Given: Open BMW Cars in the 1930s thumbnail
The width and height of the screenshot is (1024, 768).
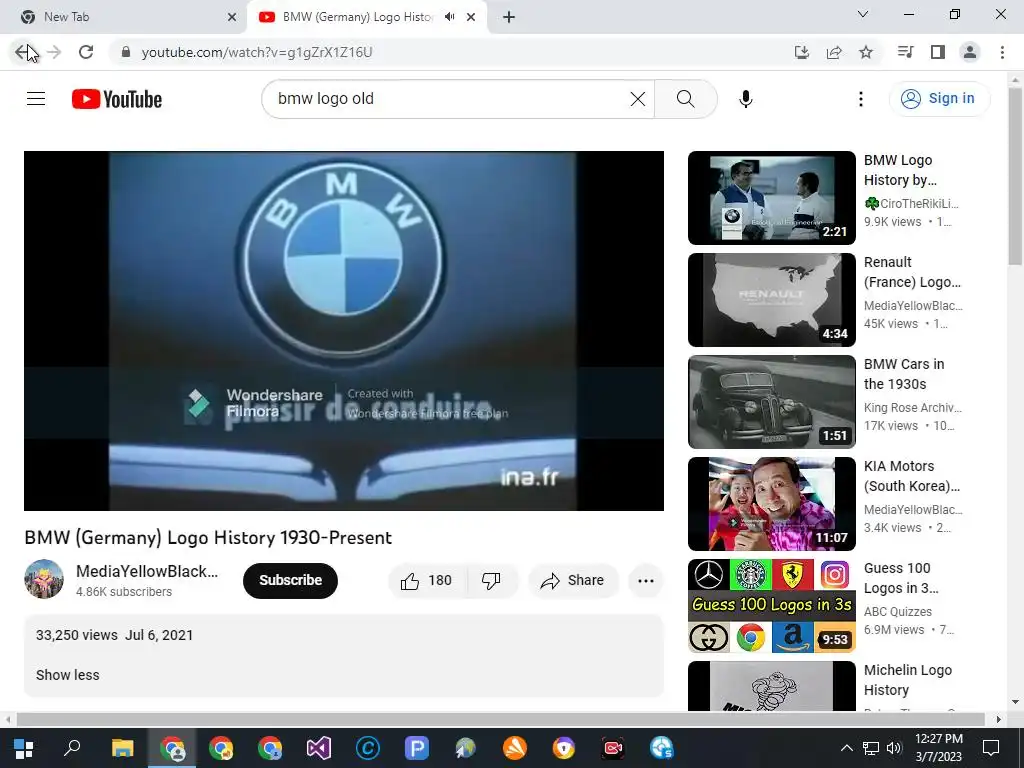Looking at the screenshot, I should point(771,402).
